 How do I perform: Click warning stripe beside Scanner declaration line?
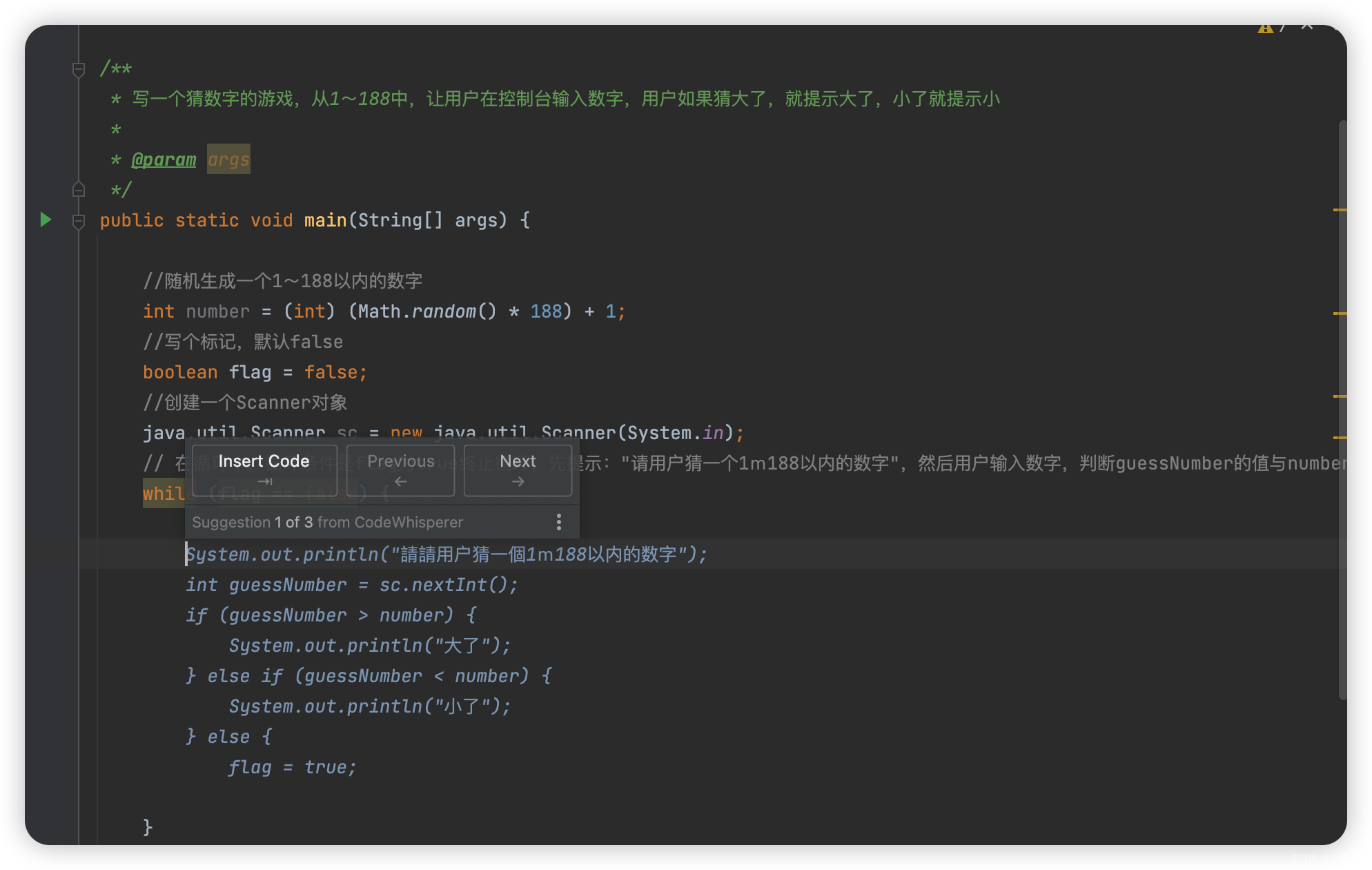pyautogui.click(x=1340, y=438)
